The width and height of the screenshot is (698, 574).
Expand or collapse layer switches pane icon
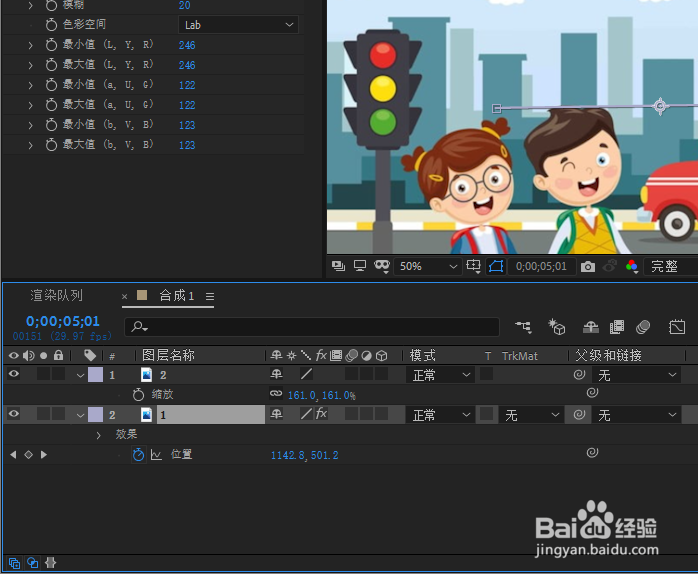14,563
